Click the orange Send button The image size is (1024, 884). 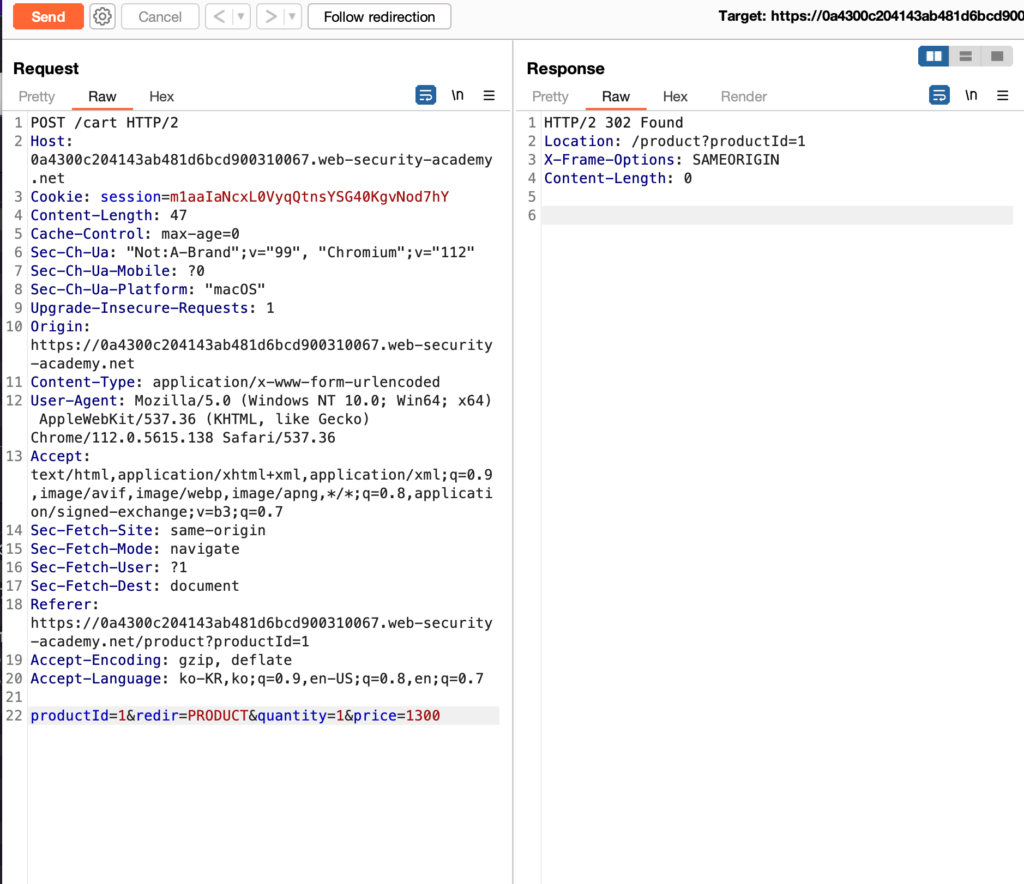[x=48, y=16]
